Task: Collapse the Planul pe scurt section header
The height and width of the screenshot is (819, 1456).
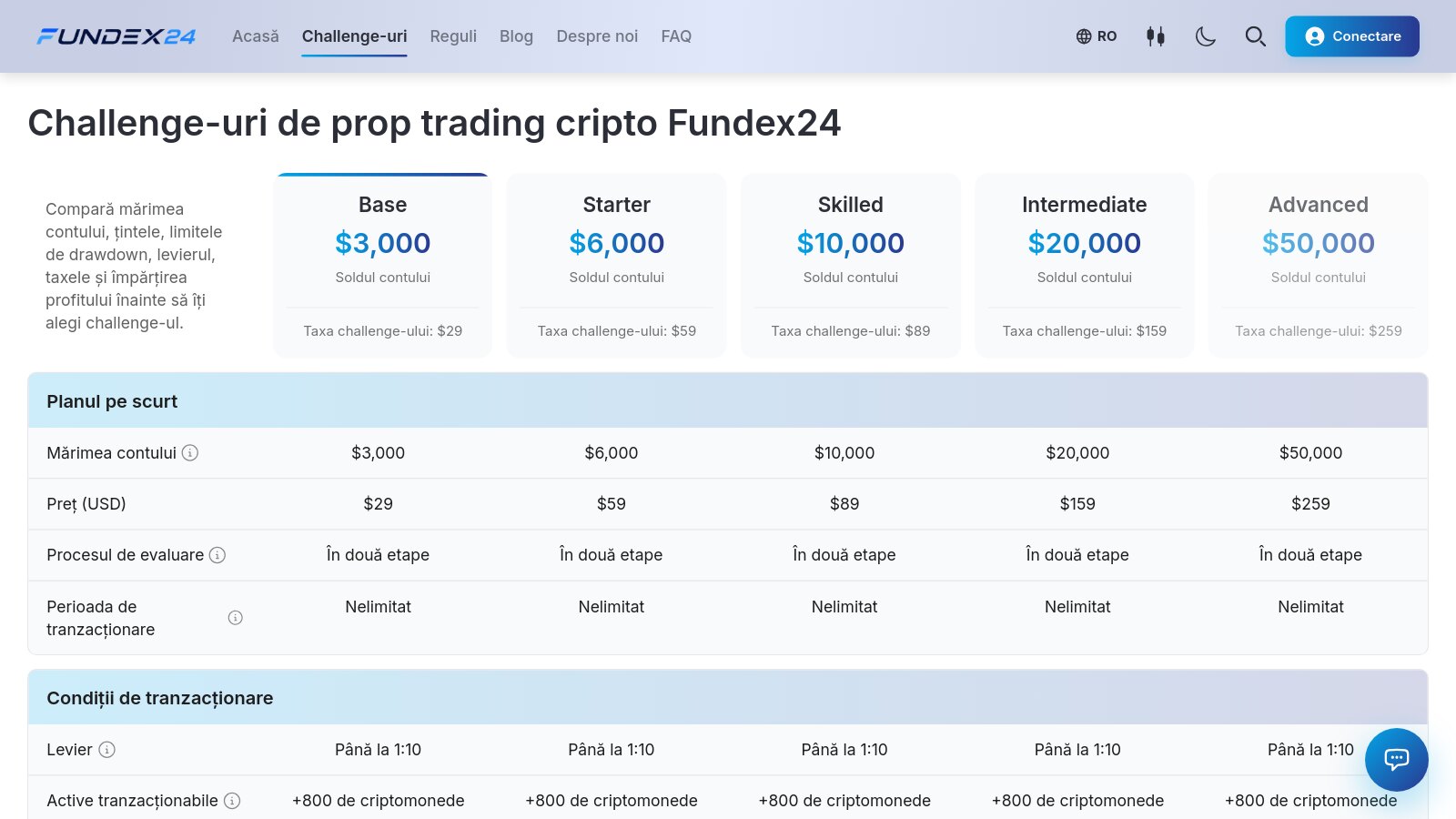Action: point(728,400)
